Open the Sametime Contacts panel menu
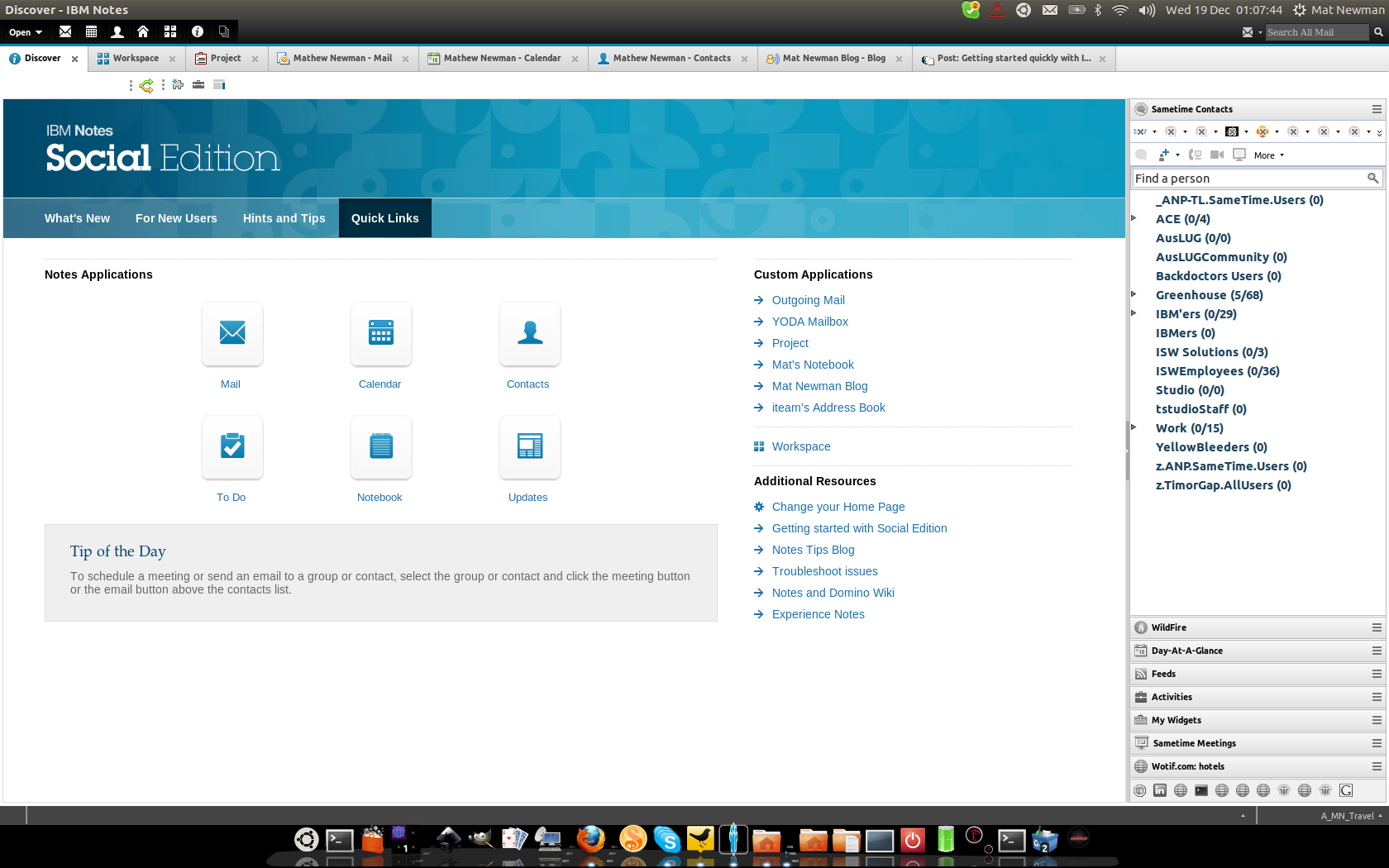The width and height of the screenshot is (1389, 868). point(1377,109)
